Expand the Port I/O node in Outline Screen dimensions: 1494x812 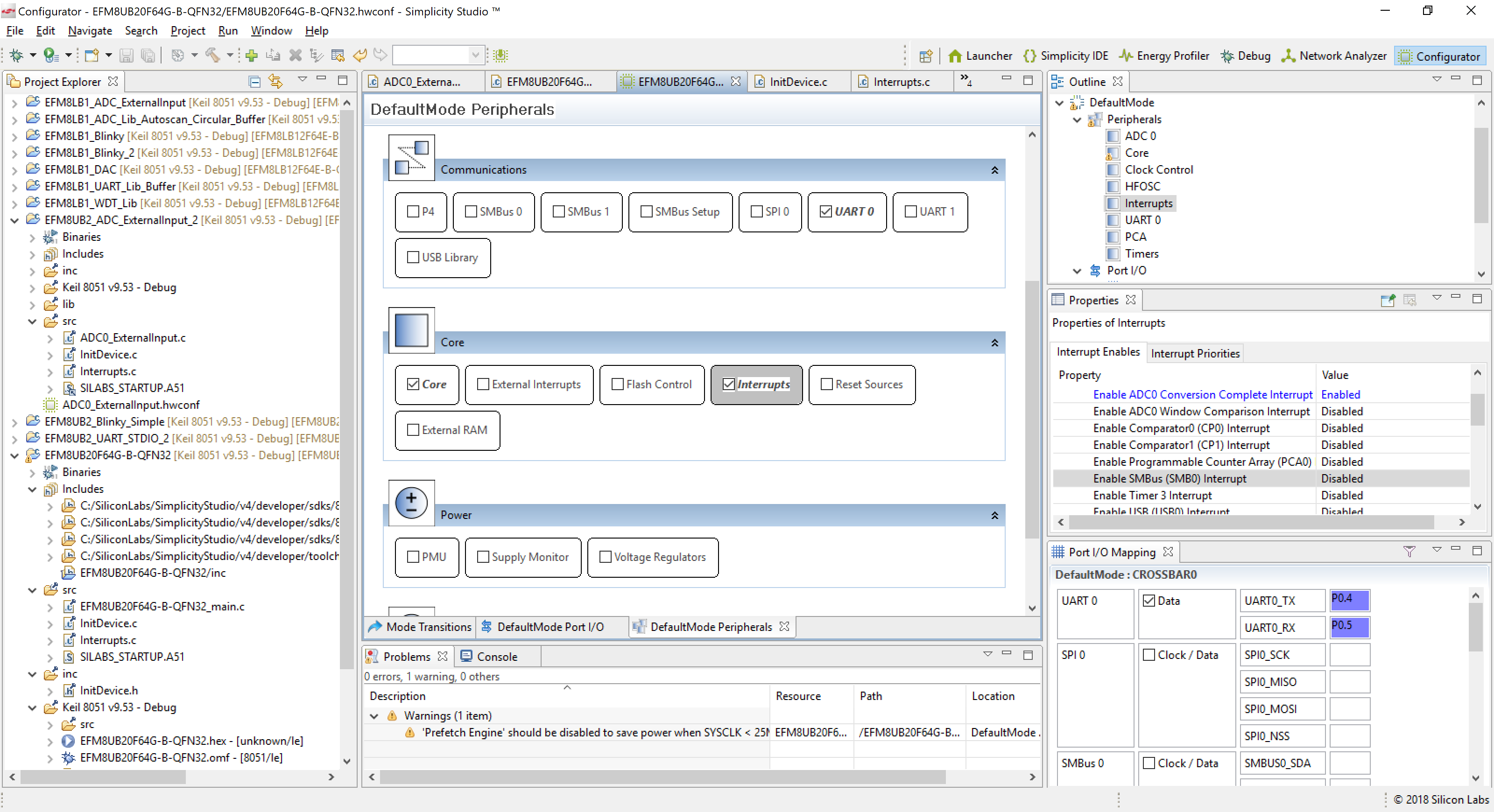(x=1077, y=271)
